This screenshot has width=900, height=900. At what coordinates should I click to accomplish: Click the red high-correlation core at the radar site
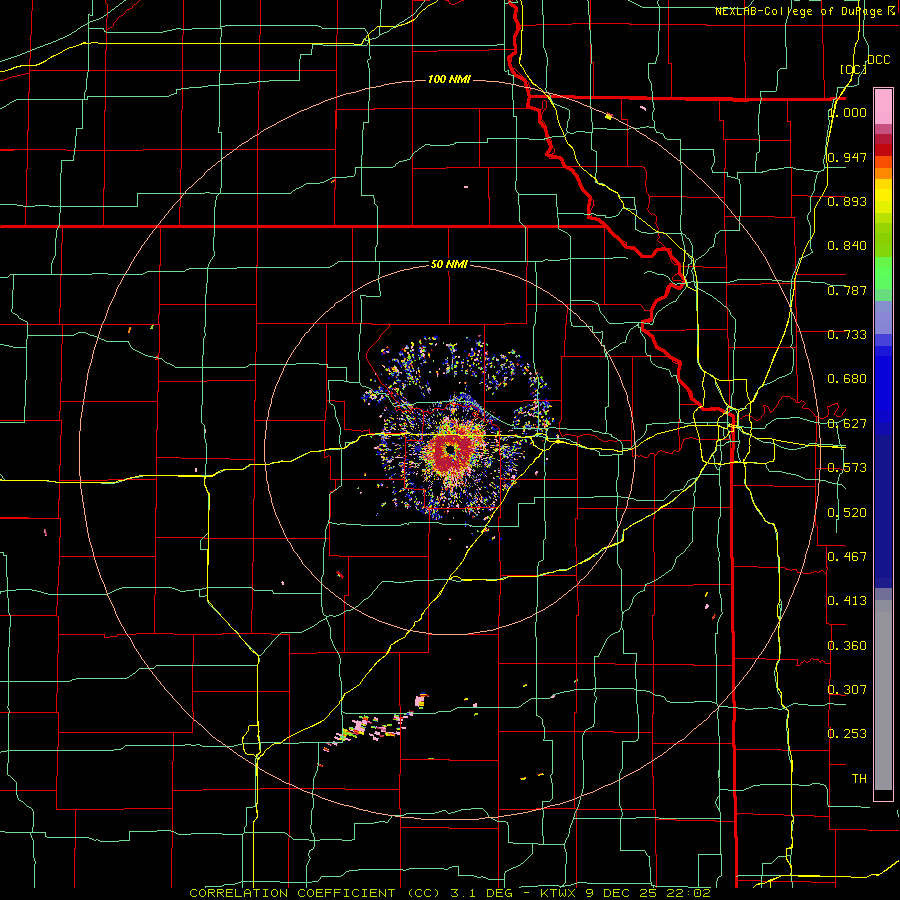click(449, 452)
